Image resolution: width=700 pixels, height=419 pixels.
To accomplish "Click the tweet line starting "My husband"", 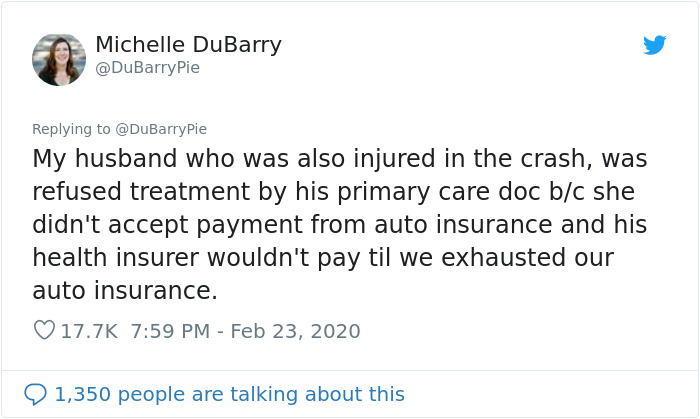I will coord(340,159).
